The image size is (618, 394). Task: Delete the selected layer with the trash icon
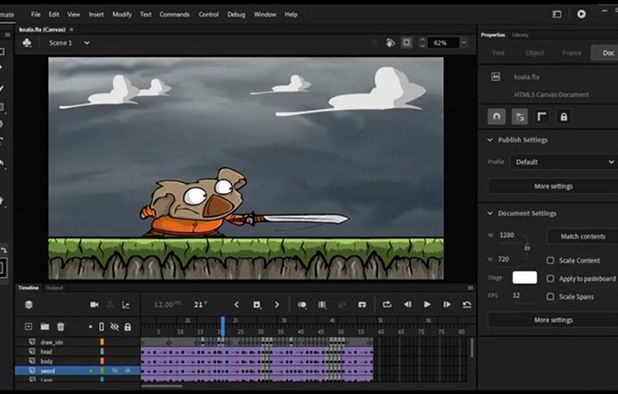pyautogui.click(x=61, y=327)
